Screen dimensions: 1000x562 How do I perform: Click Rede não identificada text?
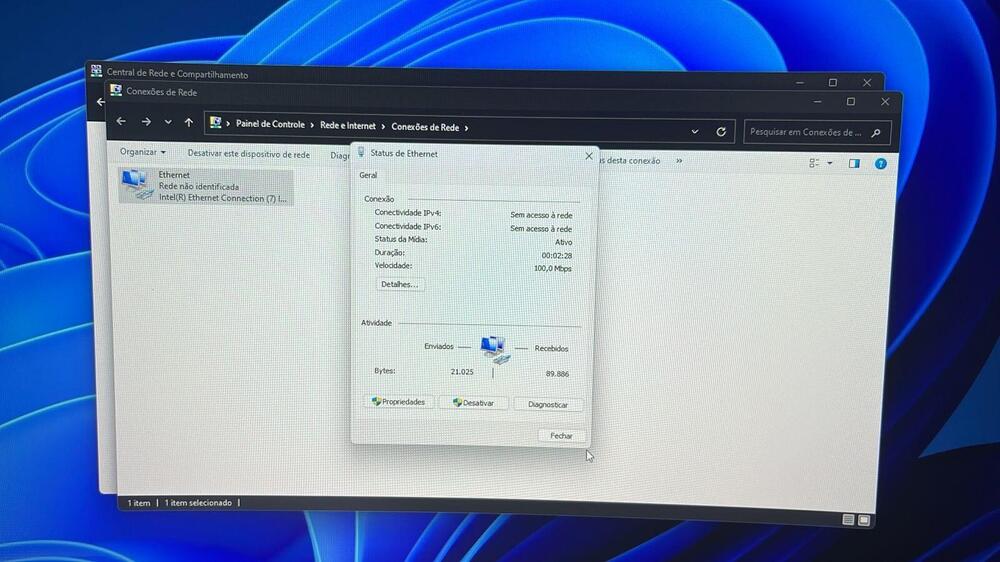pos(199,186)
